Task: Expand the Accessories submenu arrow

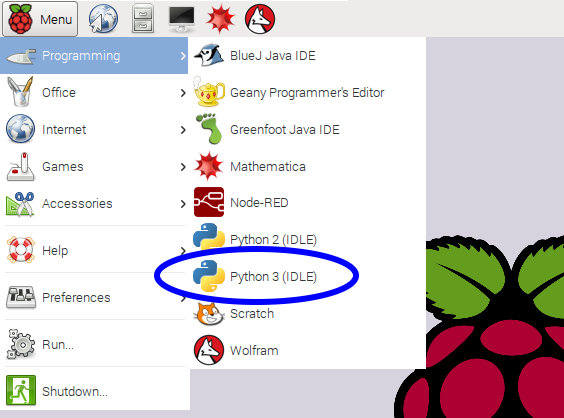Action: (x=183, y=204)
